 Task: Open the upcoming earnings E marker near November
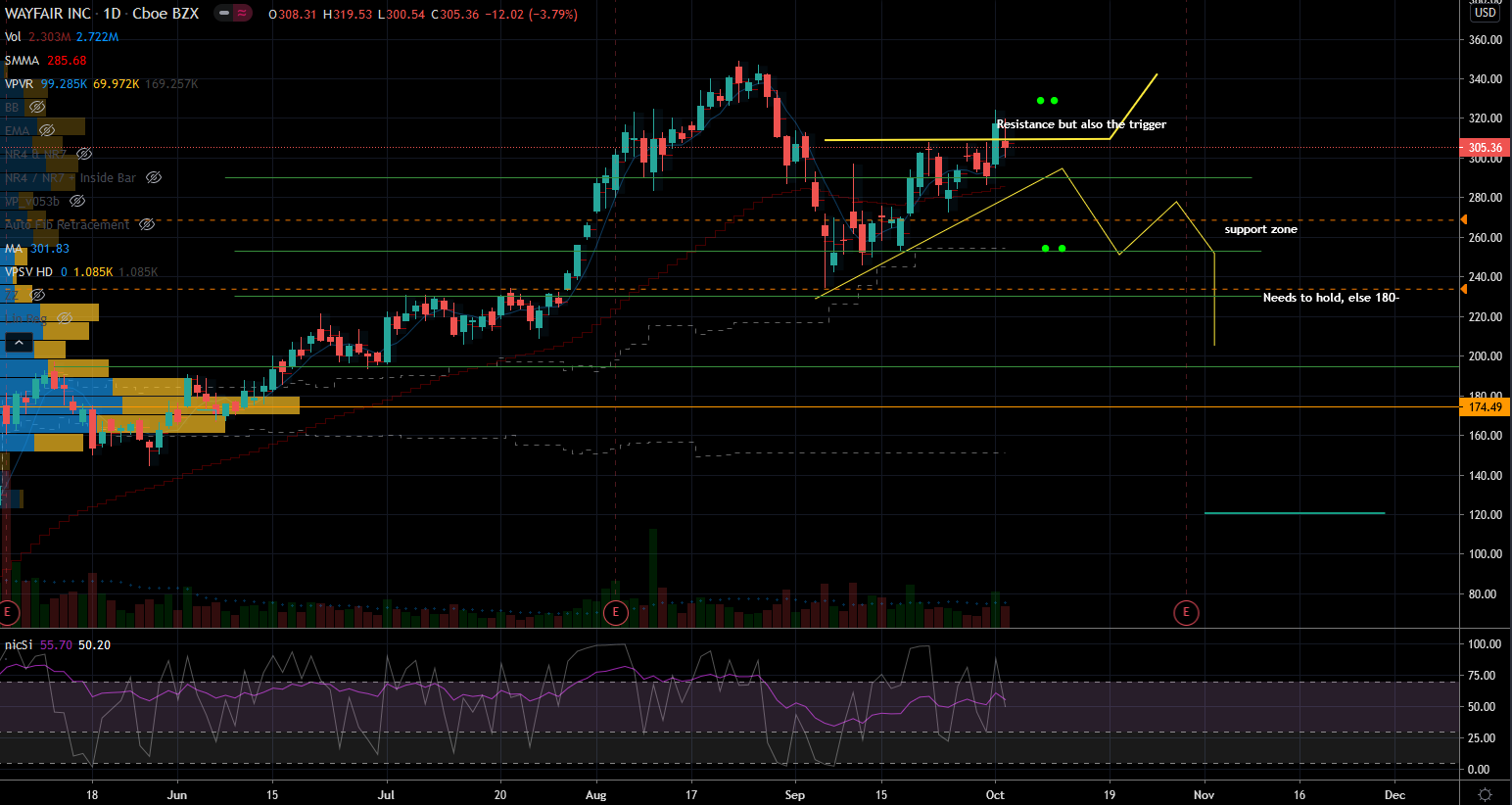click(x=1186, y=613)
